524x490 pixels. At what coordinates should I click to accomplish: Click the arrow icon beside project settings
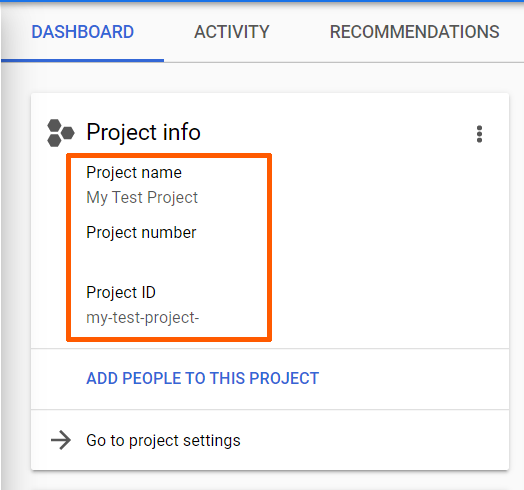(61, 440)
